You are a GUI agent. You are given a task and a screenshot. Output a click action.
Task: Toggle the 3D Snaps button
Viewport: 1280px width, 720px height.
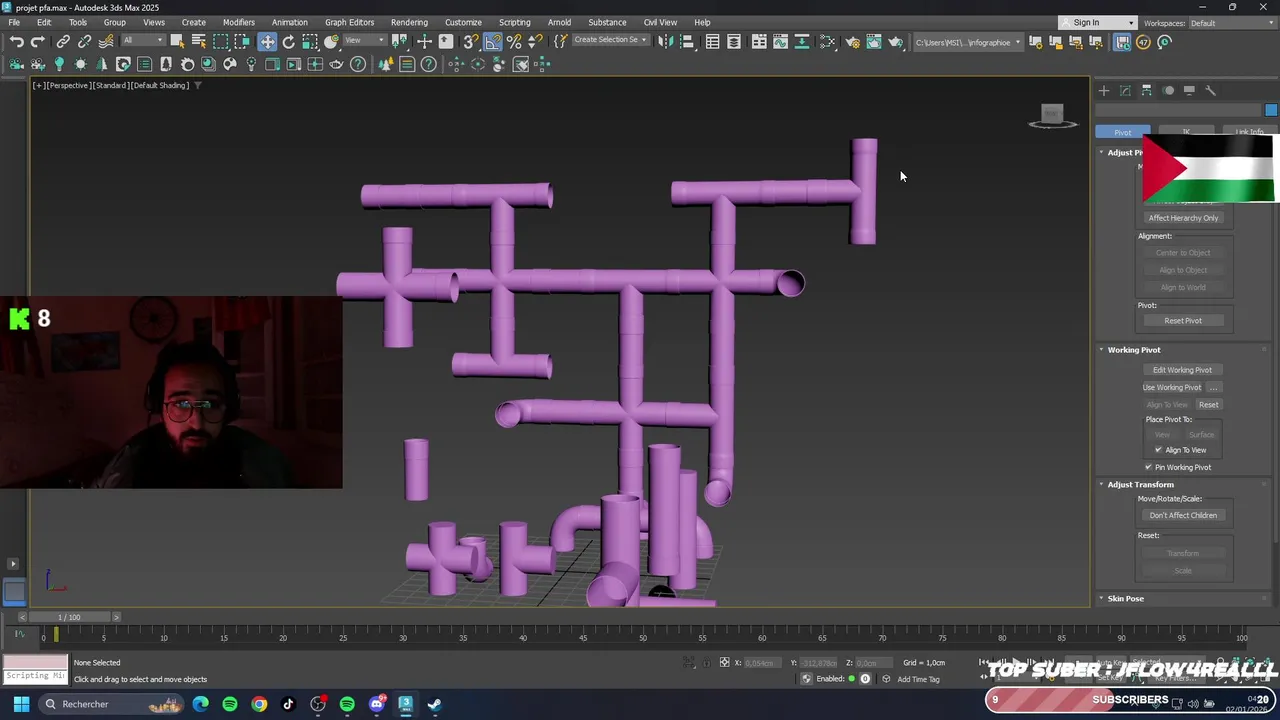click(x=470, y=42)
